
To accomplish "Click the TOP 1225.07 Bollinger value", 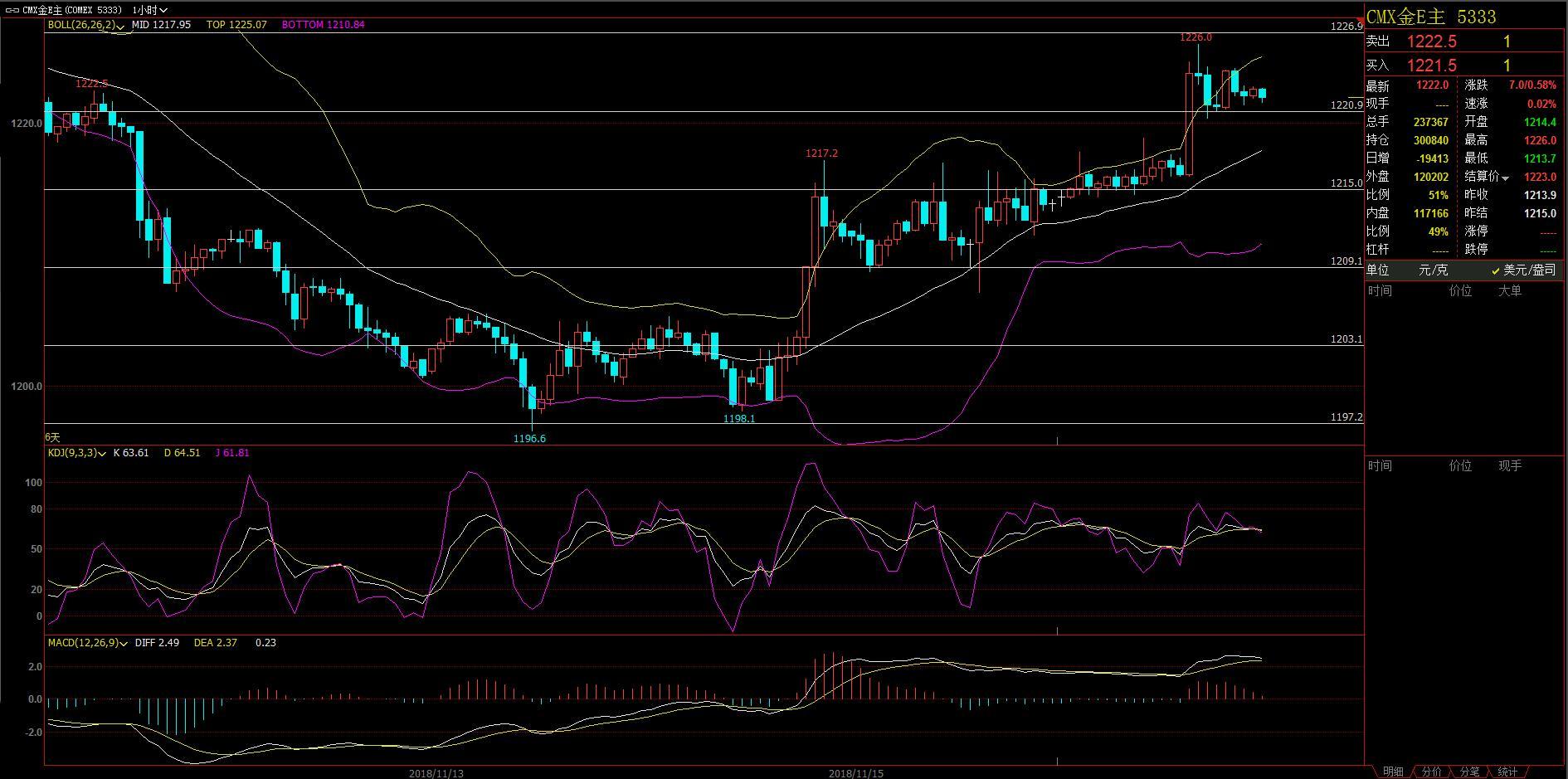I will point(236,25).
